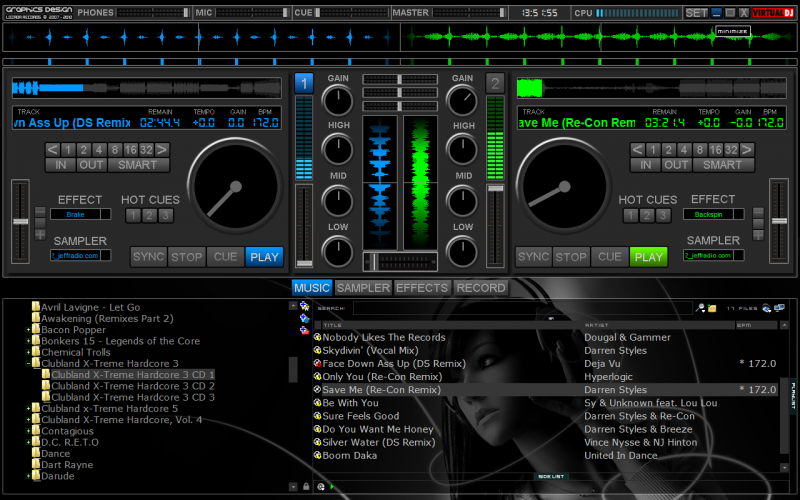This screenshot has width=800, height=500.
Task: Click deck 1 SYNC button
Action: point(148,257)
